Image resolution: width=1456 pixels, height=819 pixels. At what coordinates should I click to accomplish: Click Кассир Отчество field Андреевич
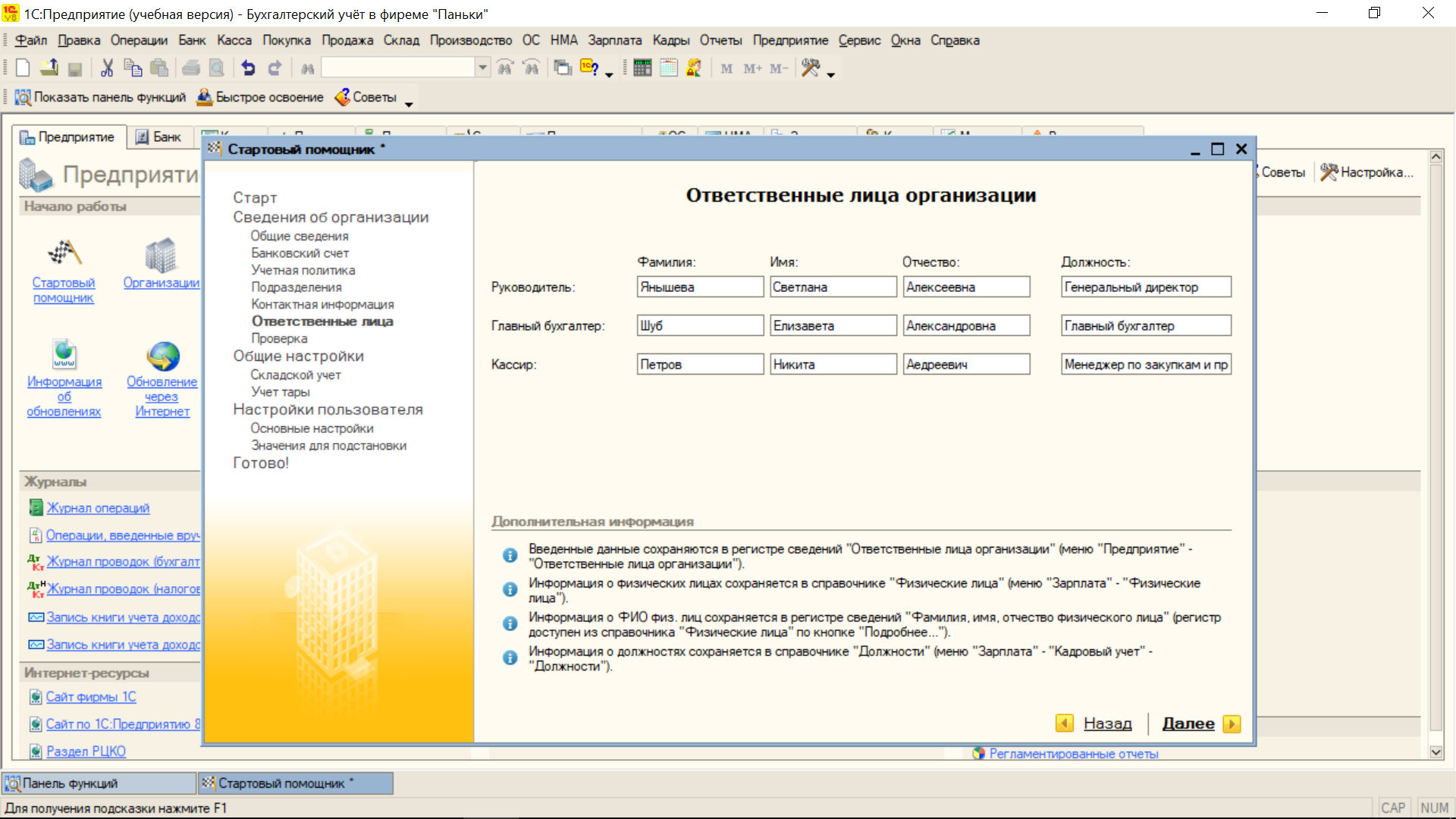[x=966, y=364]
